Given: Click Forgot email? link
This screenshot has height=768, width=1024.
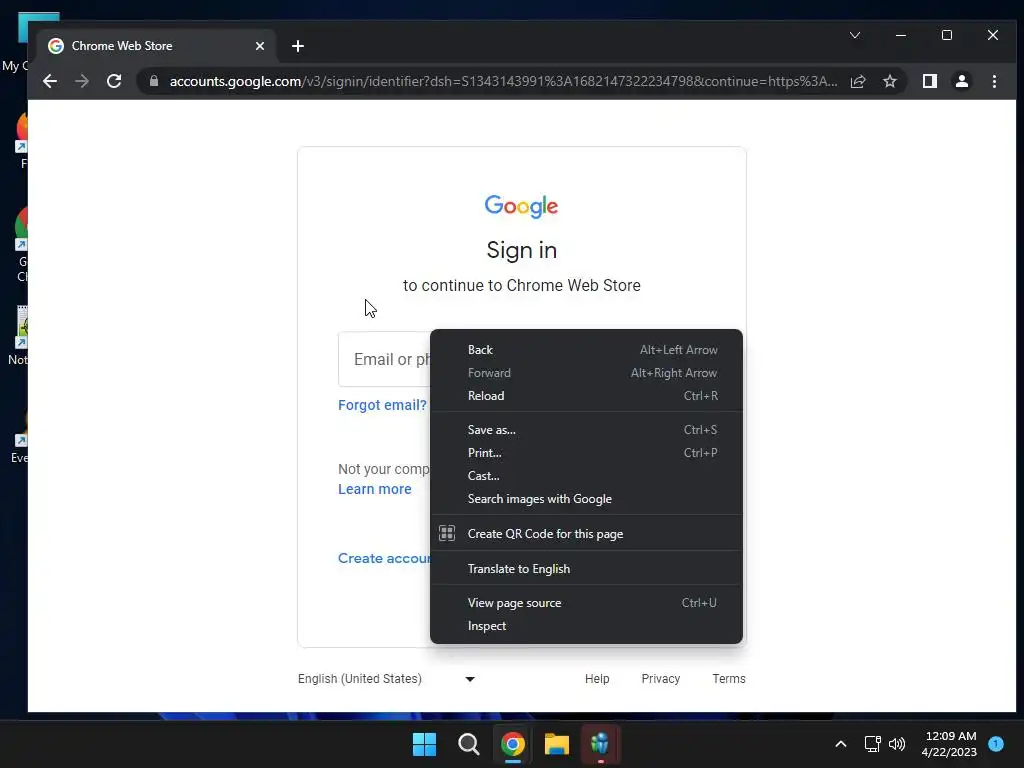Looking at the screenshot, I should click(x=382, y=405).
